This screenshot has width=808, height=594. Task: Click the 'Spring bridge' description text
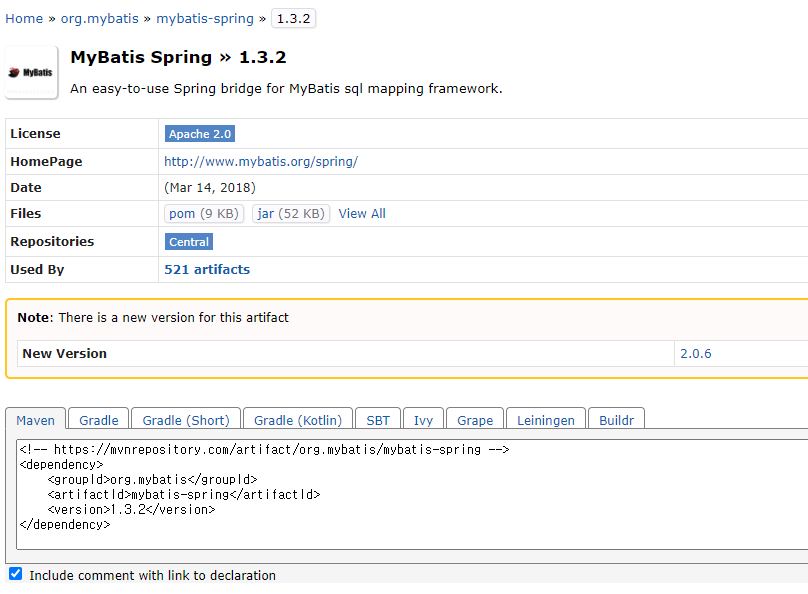coord(286,89)
